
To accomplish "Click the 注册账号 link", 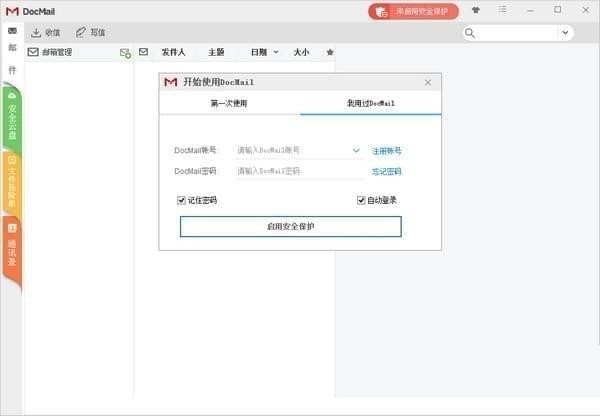I will coord(387,151).
